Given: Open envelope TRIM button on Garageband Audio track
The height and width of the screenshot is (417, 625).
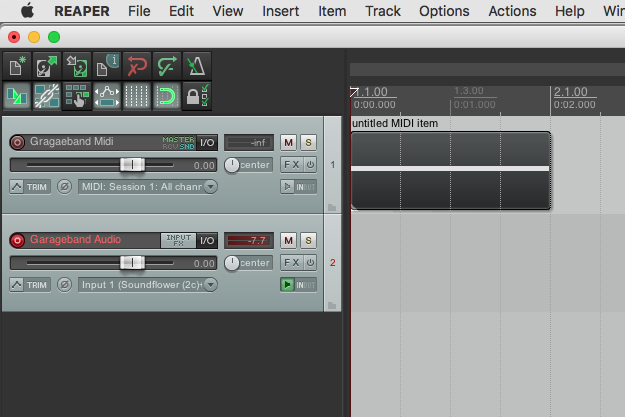Looking at the screenshot, I should (x=30, y=285).
